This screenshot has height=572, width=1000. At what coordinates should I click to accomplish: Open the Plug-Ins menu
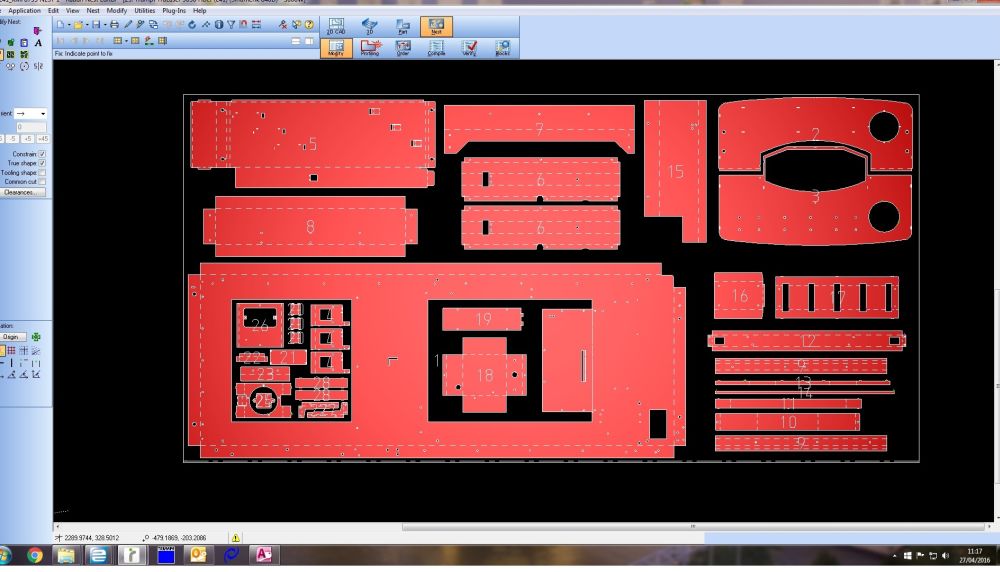[175, 10]
